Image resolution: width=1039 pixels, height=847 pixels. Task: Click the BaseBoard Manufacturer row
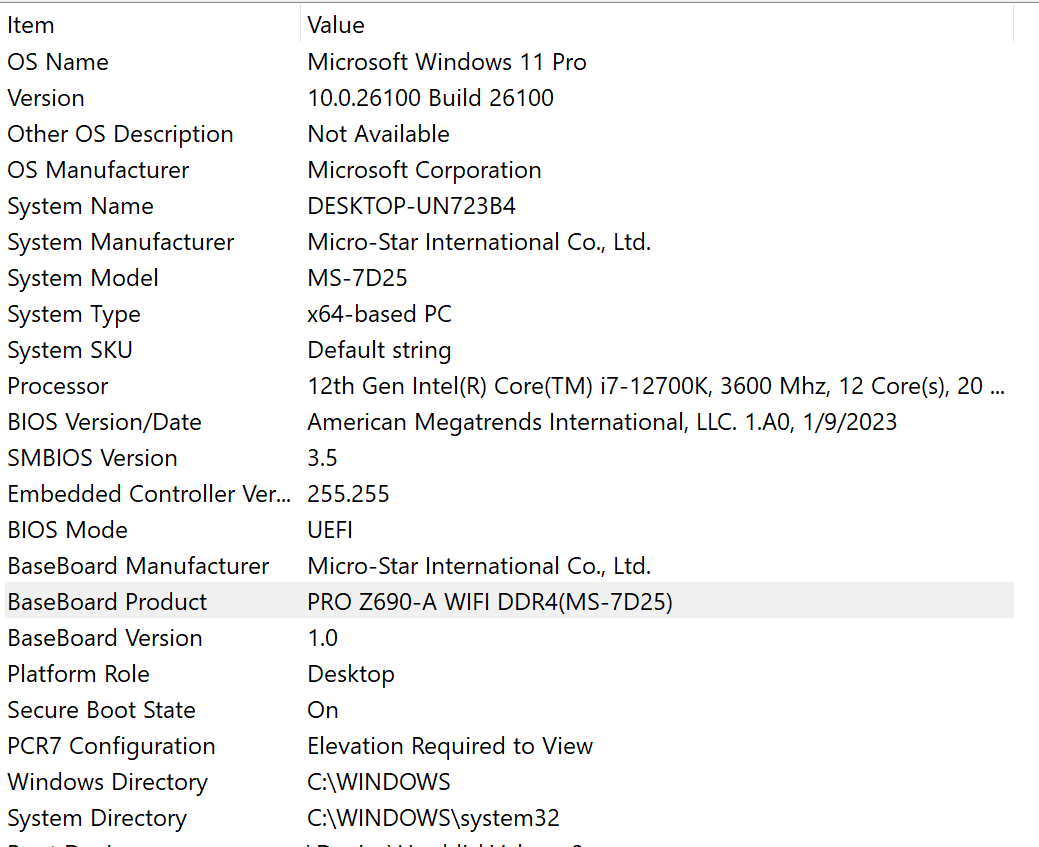138,566
